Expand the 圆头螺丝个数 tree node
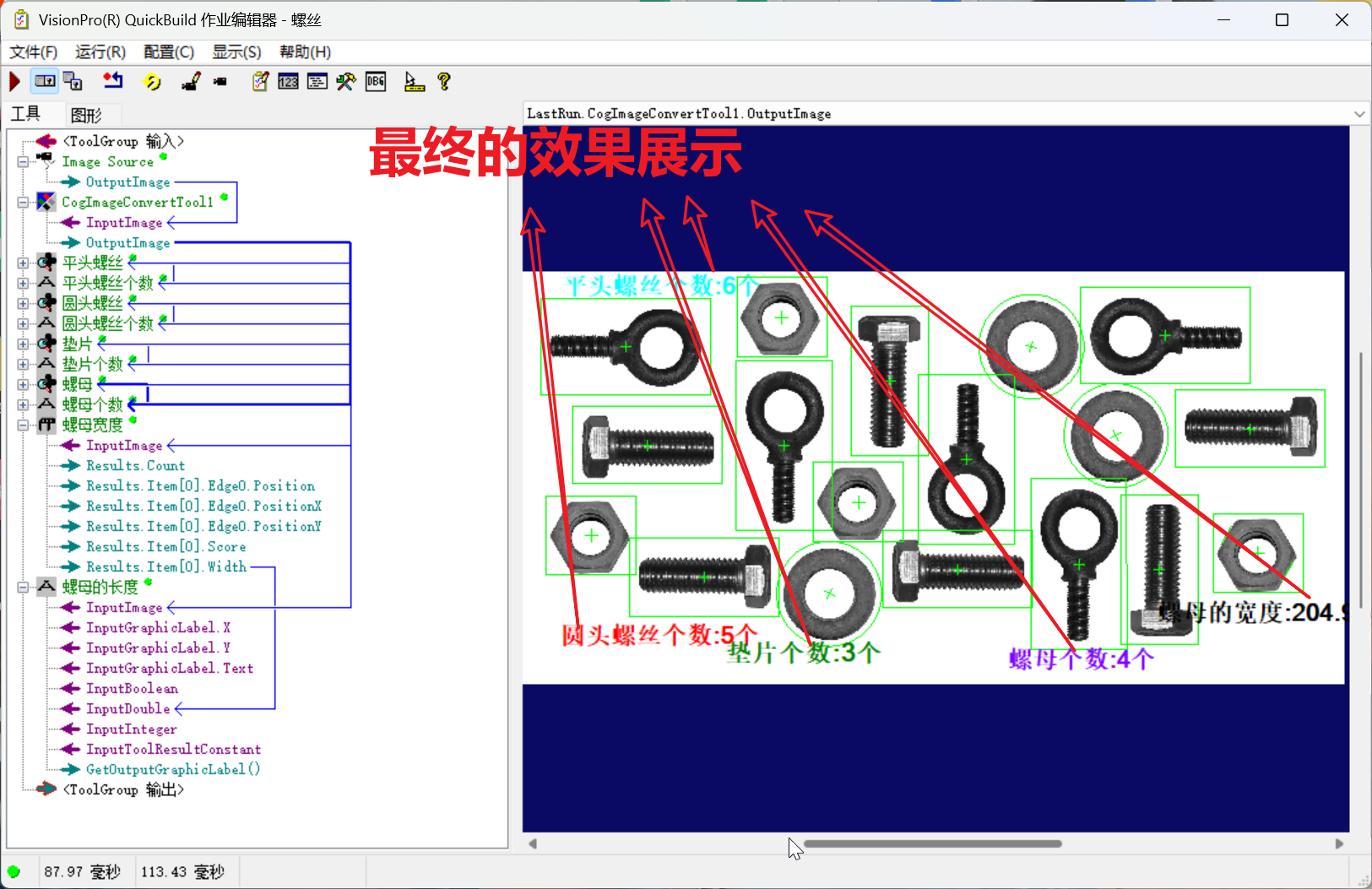 click(x=24, y=323)
